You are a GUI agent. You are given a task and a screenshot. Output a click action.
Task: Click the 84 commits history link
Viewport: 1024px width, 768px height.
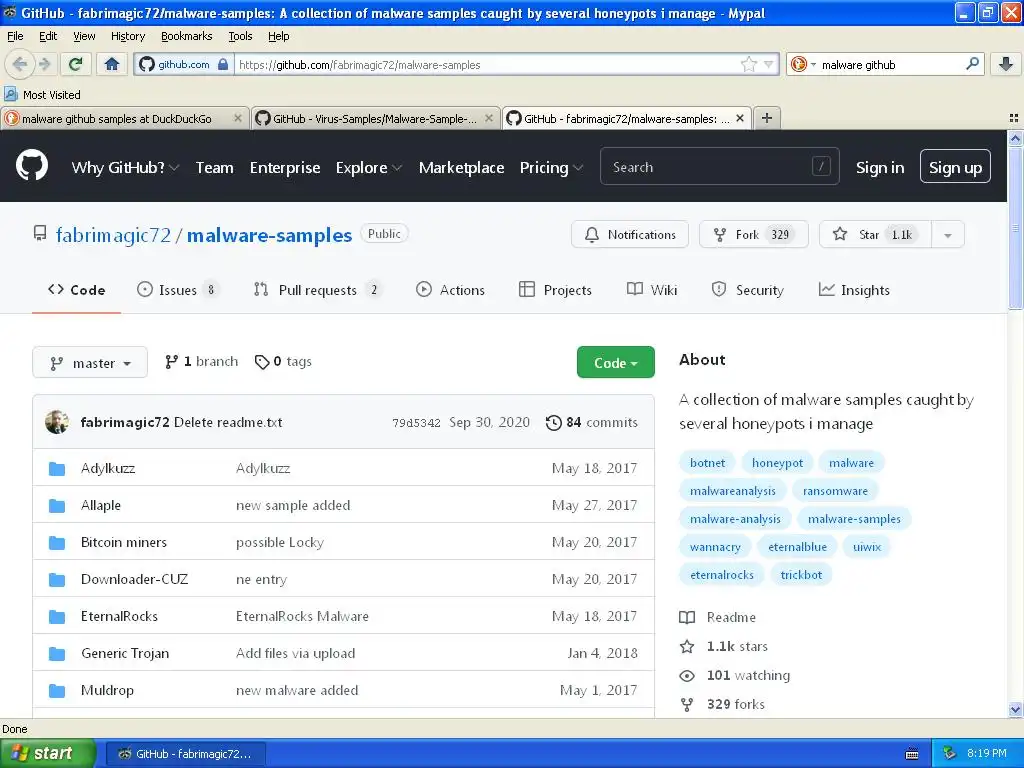point(592,423)
